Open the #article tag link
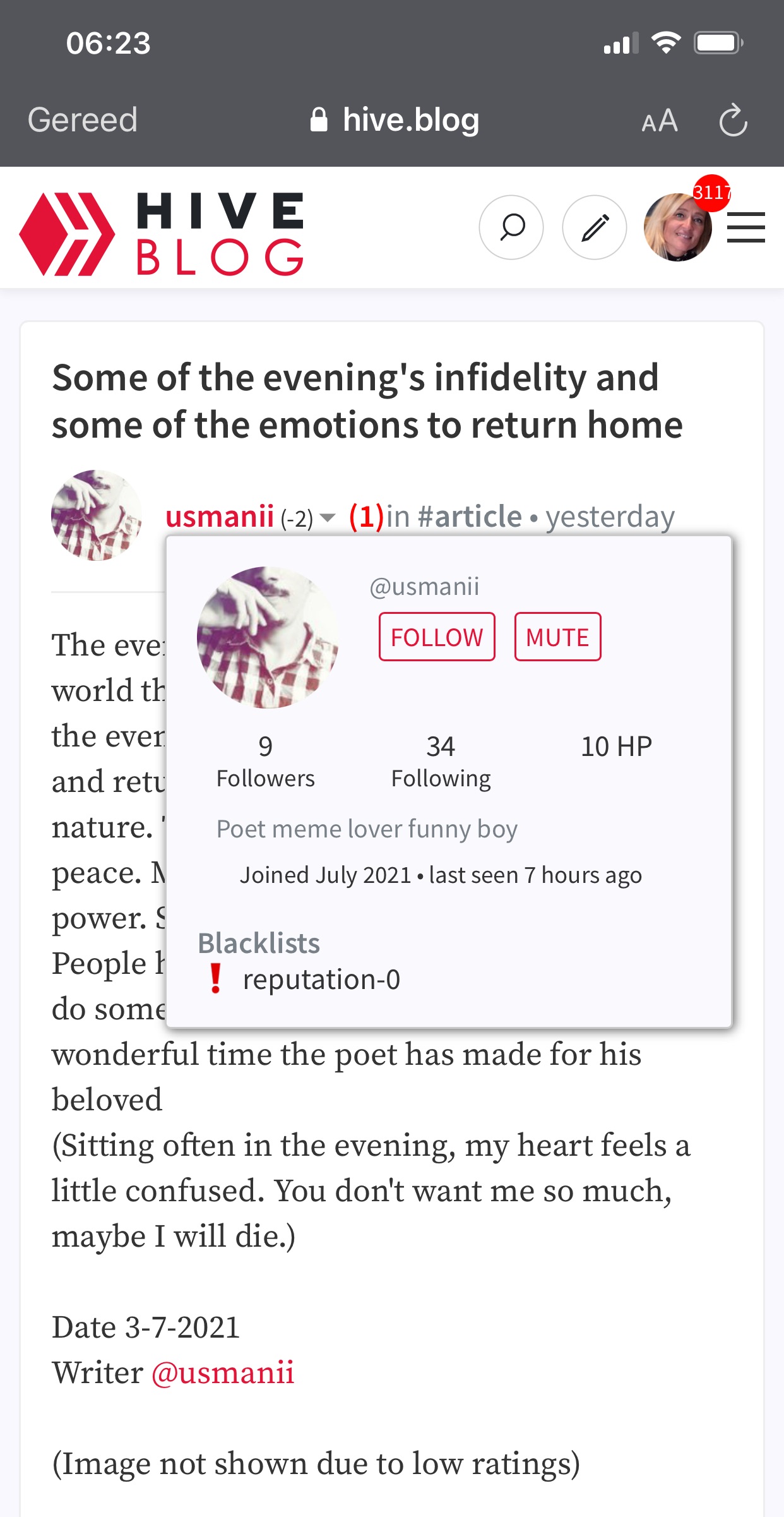 [470, 517]
